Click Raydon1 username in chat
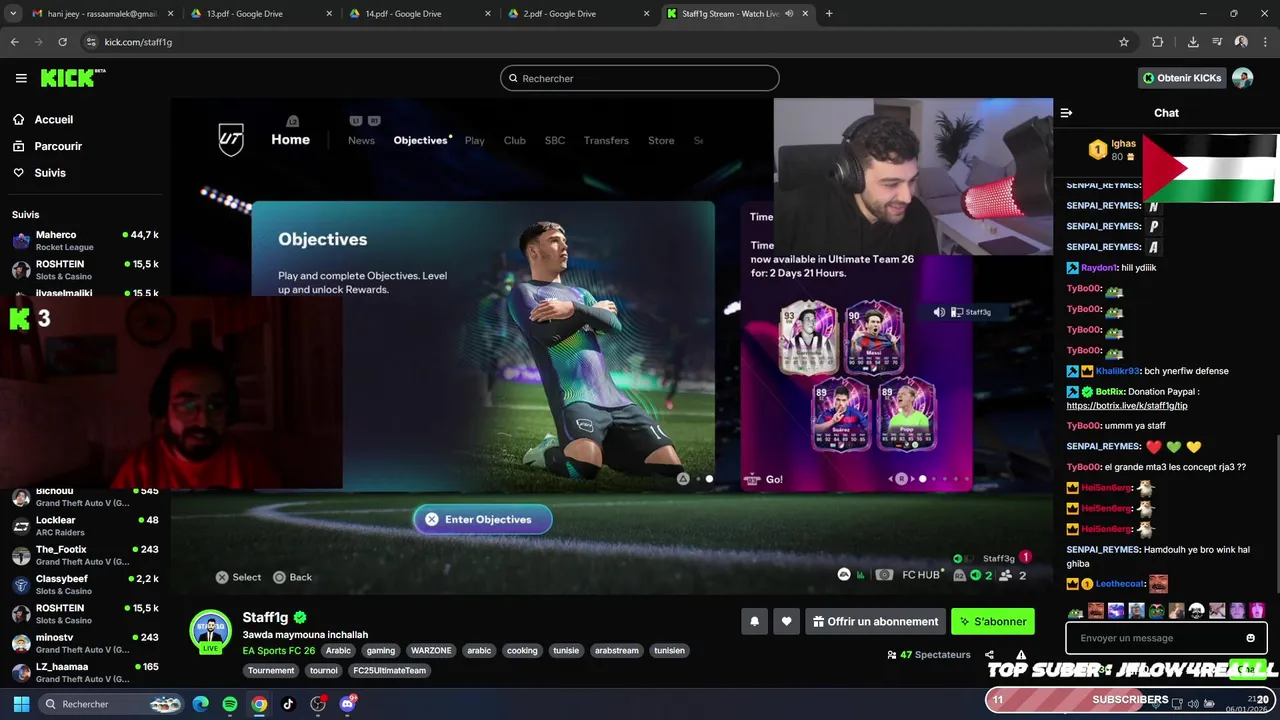 [x=1098, y=268]
